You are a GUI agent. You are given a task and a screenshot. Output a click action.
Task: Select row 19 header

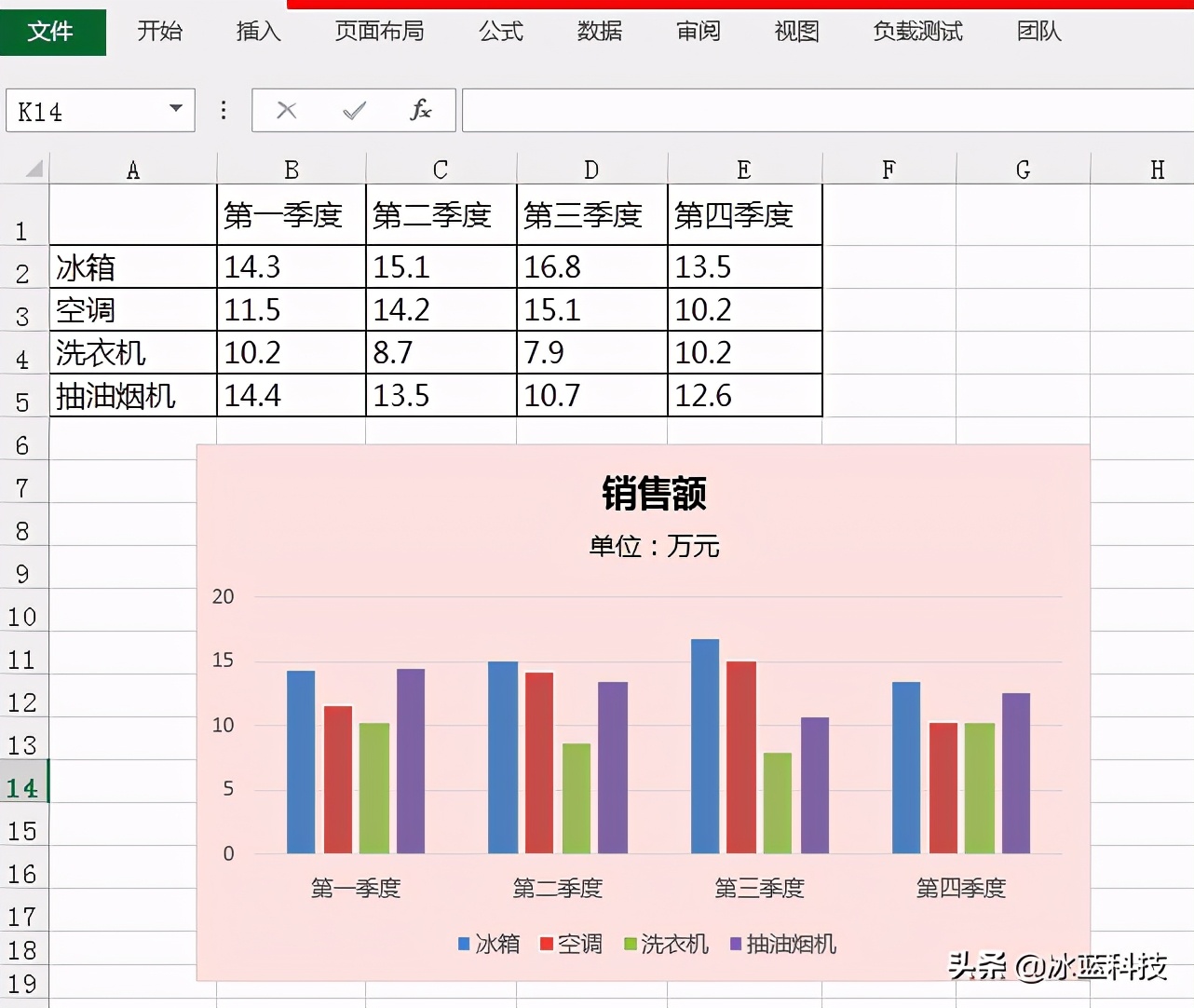pyautogui.click(x=24, y=984)
